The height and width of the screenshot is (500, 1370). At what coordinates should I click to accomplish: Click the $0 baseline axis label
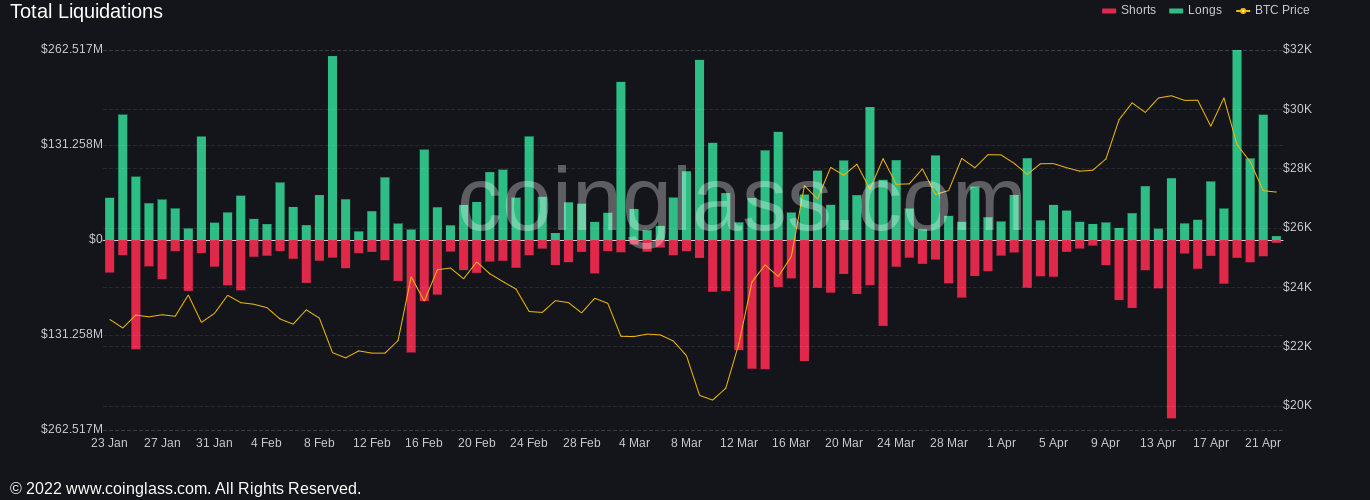(95, 239)
